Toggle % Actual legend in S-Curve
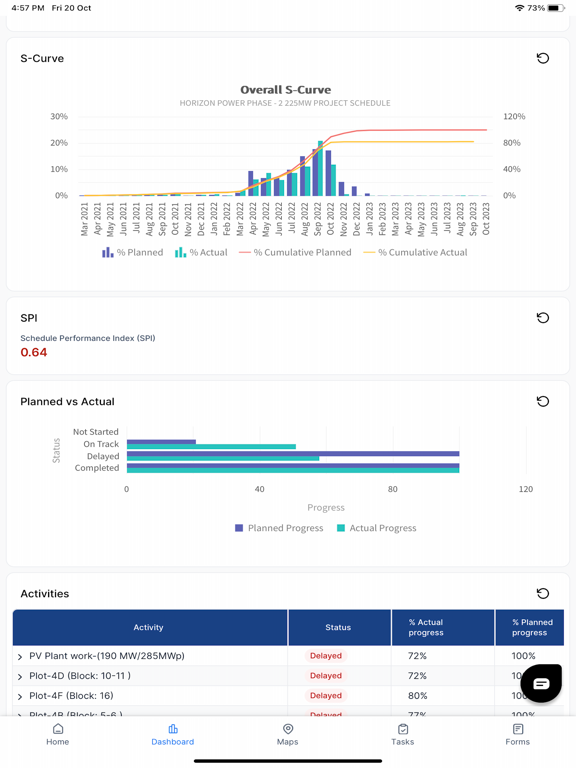This screenshot has height=768, width=576. coord(201,252)
